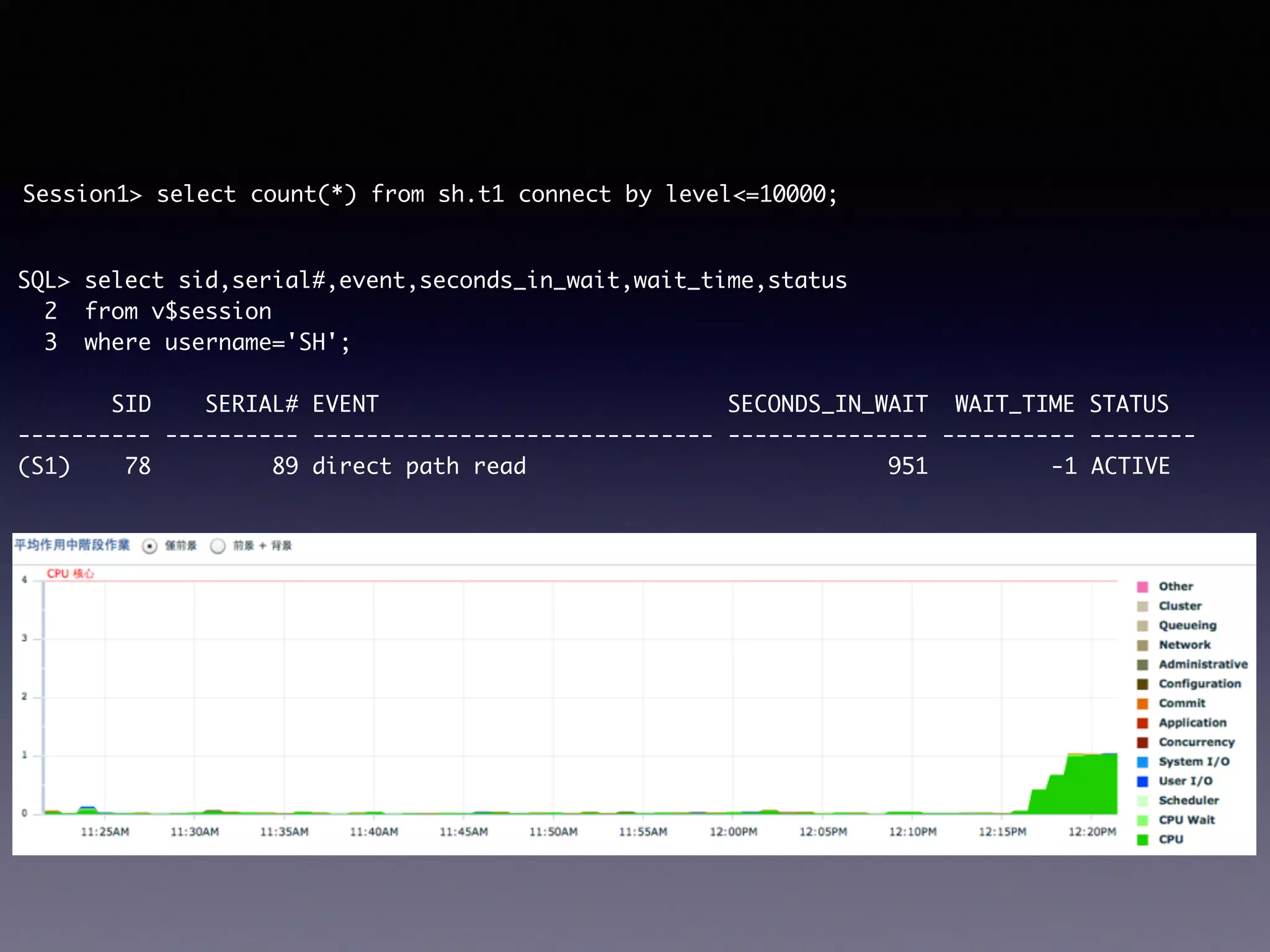Click the 12:05PM time axis label
Image resolution: width=1270 pixels, height=952 pixels.
[823, 832]
